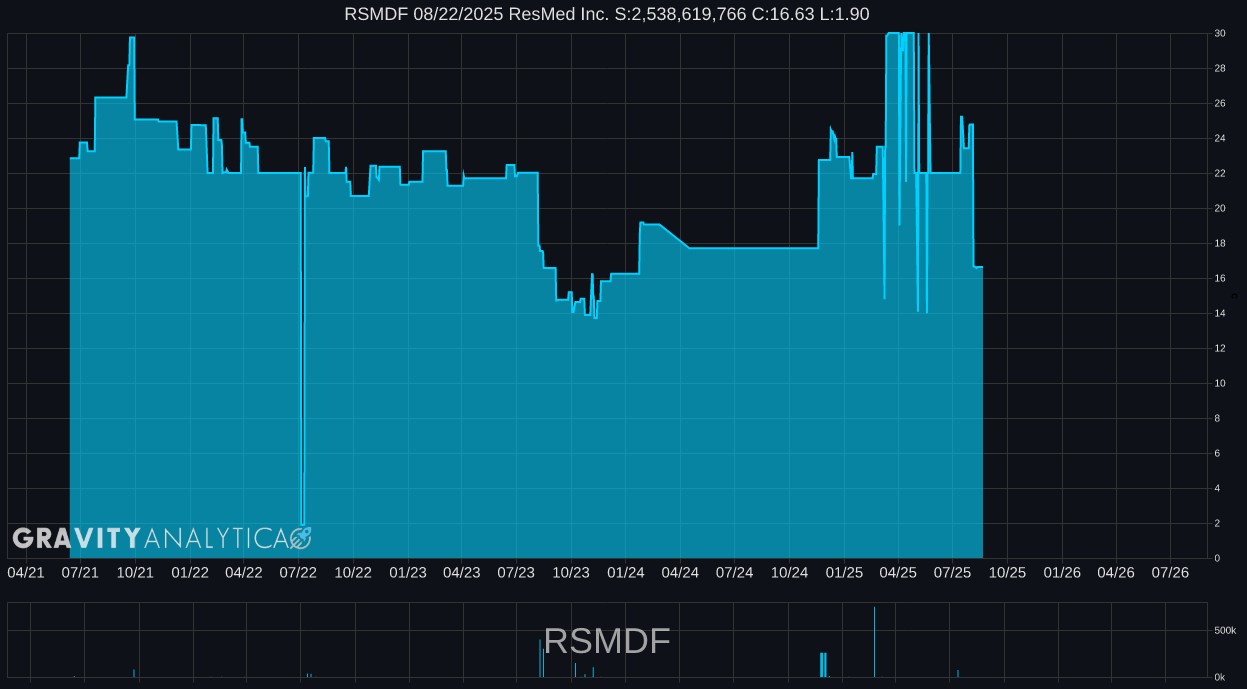This screenshot has width=1247, height=689.
Task: Select the 07/25 date tick label
Action: tap(952, 572)
